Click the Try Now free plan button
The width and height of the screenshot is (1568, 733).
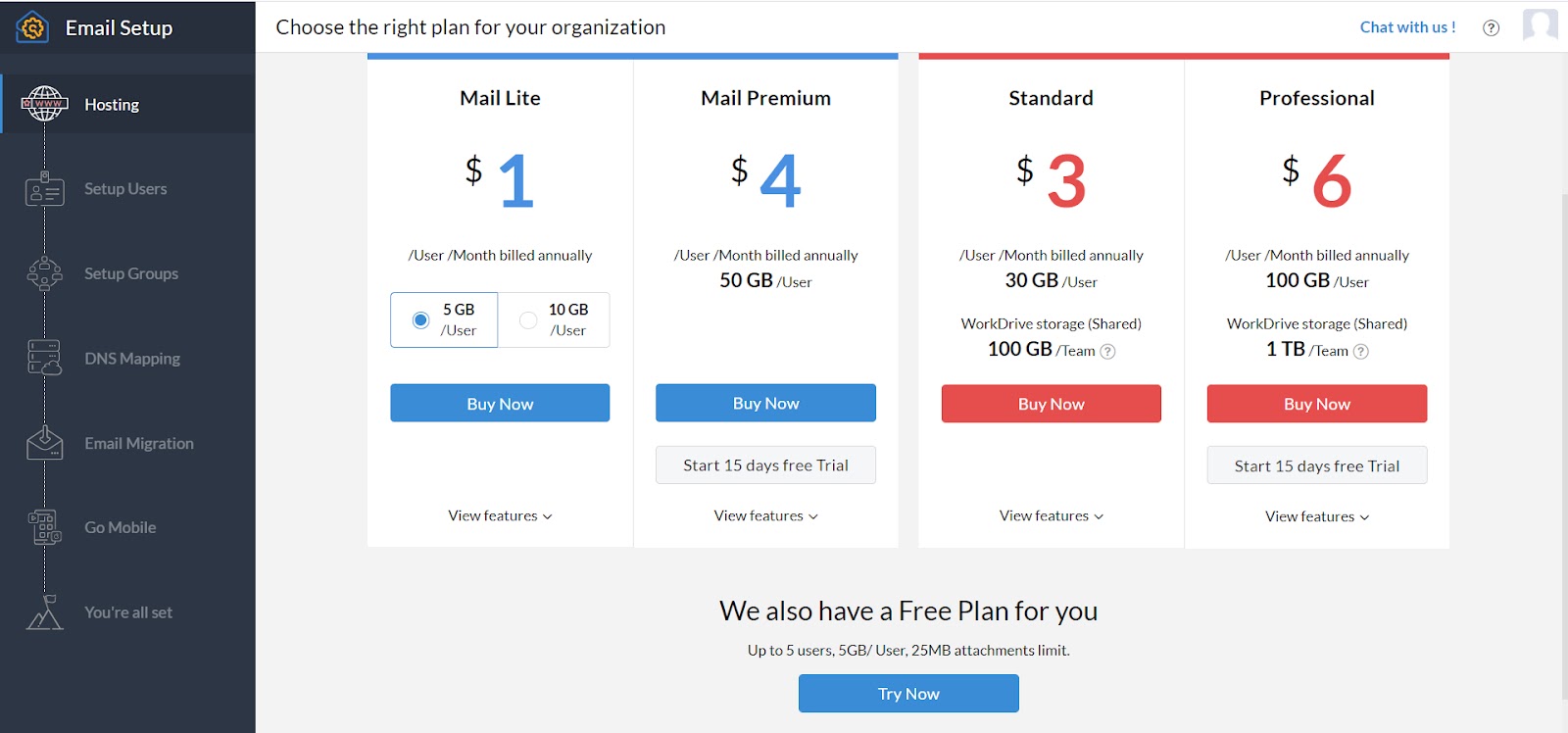pos(908,694)
